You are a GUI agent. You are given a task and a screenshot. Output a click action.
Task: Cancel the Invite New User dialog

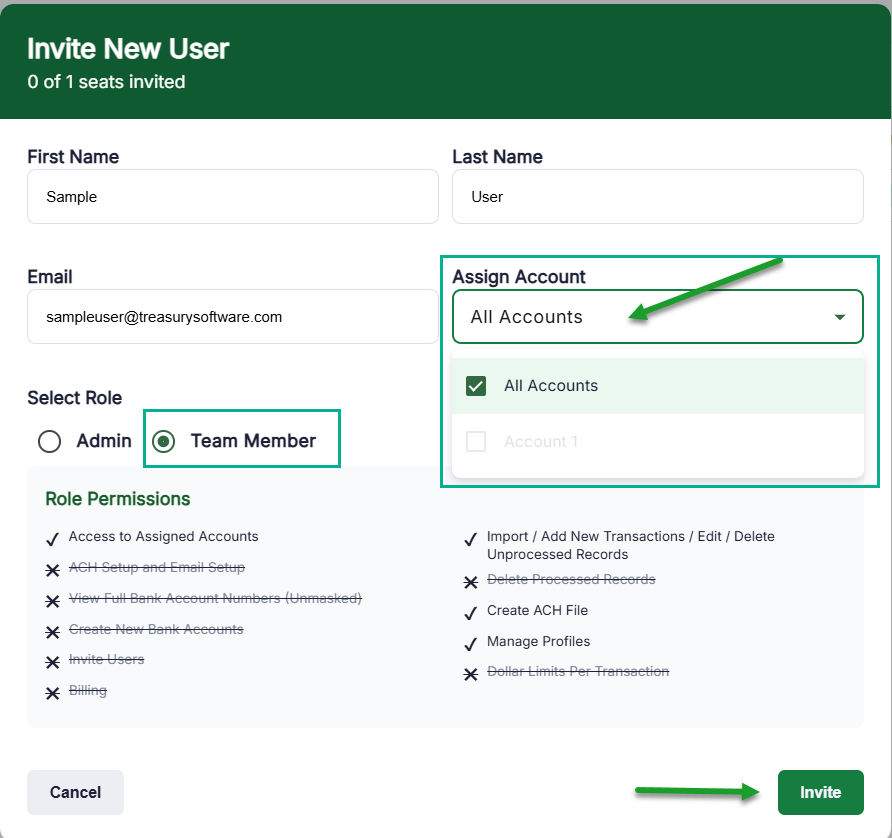coord(75,792)
